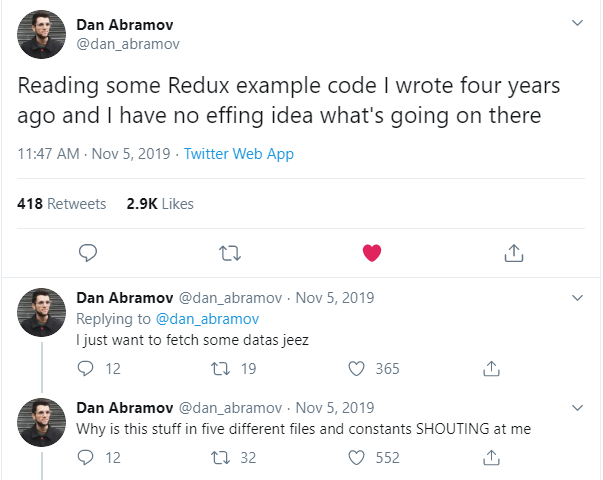The width and height of the screenshot is (603, 480).
Task: Open Dan Abramov's large profile avatar
Action: 42,34
